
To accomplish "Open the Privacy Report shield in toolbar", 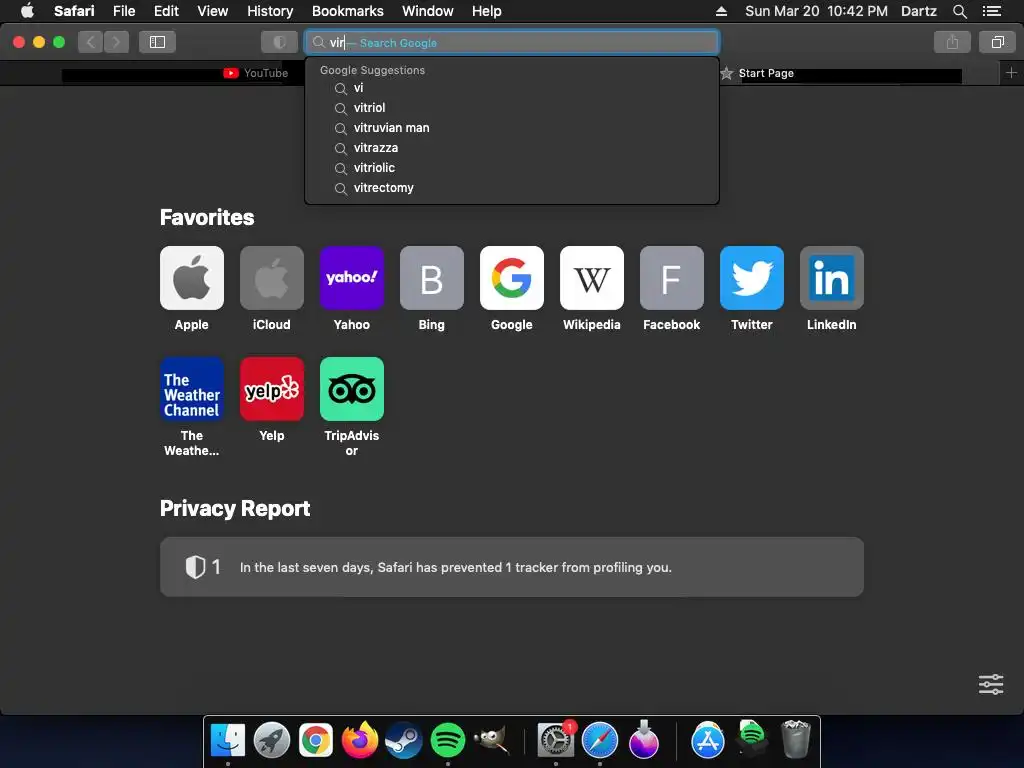I will coord(280,42).
